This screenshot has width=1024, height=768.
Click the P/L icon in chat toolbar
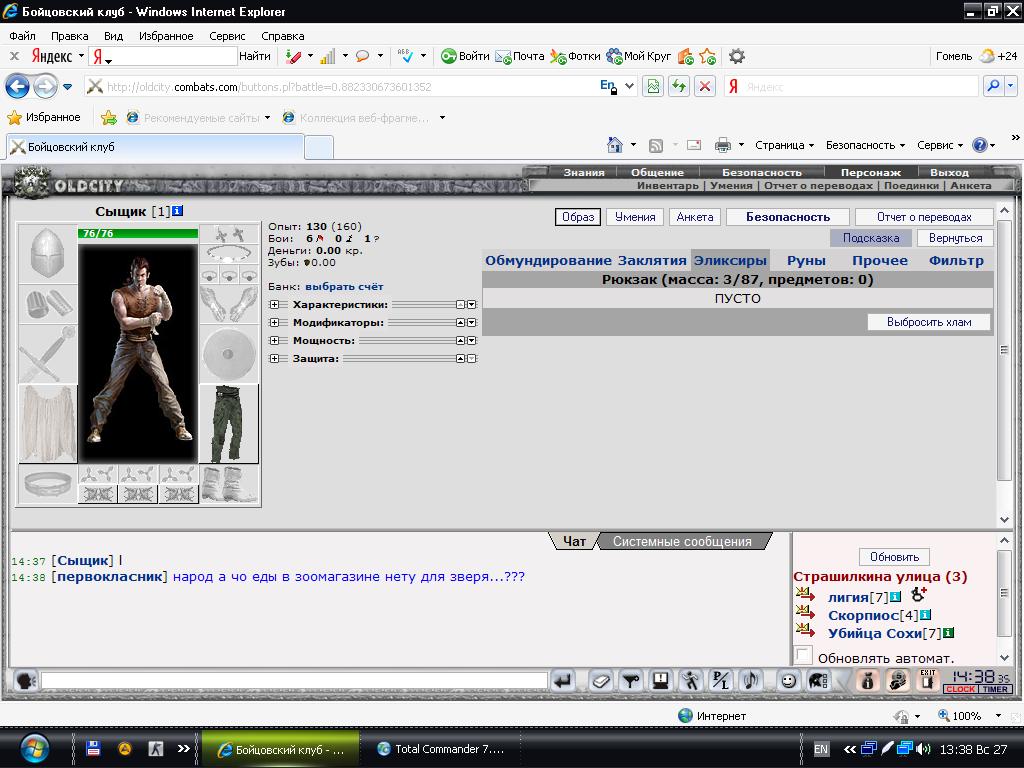721,681
